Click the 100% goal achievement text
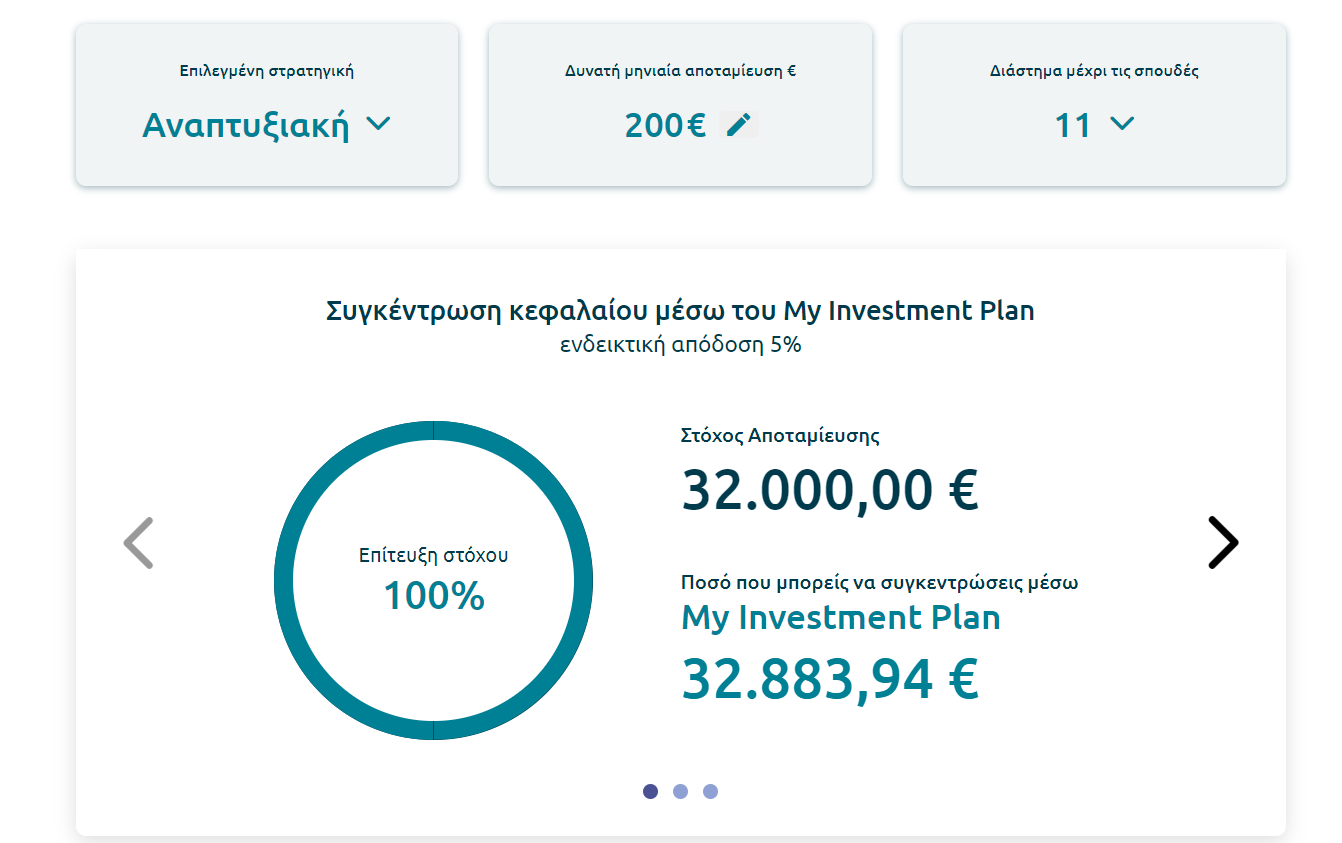 pyautogui.click(x=434, y=596)
